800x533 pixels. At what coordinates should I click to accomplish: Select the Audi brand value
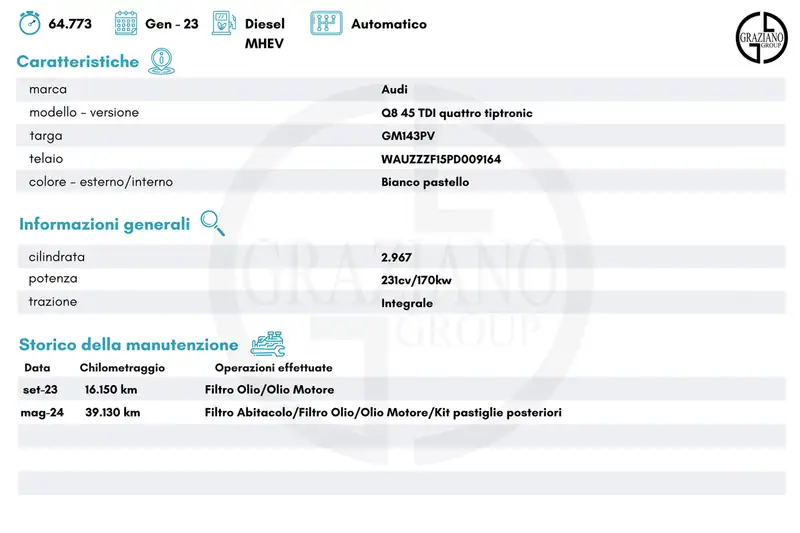point(394,89)
